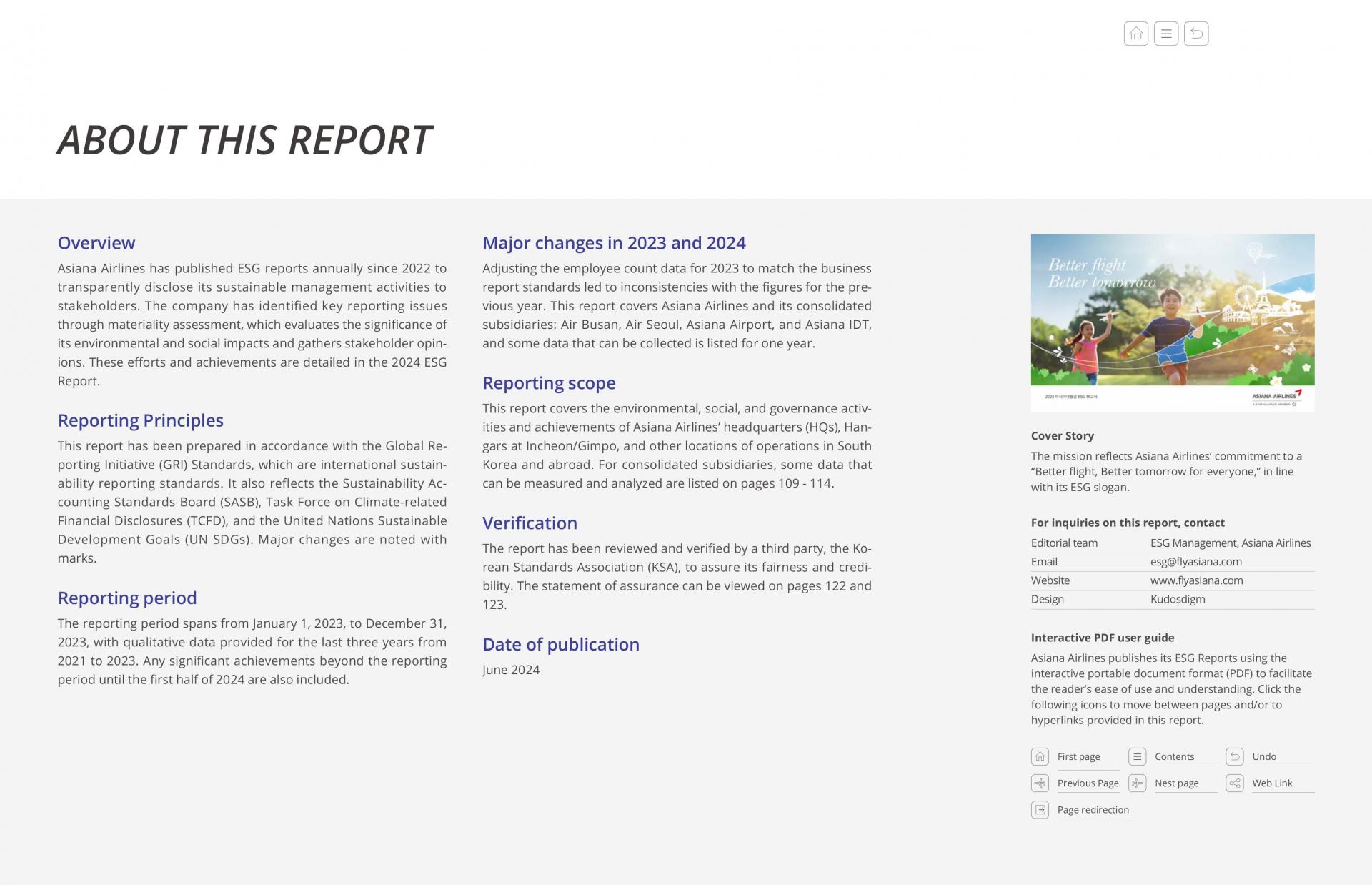
Task: Click the Undo legend icon in guide
Action: click(x=1234, y=756)
